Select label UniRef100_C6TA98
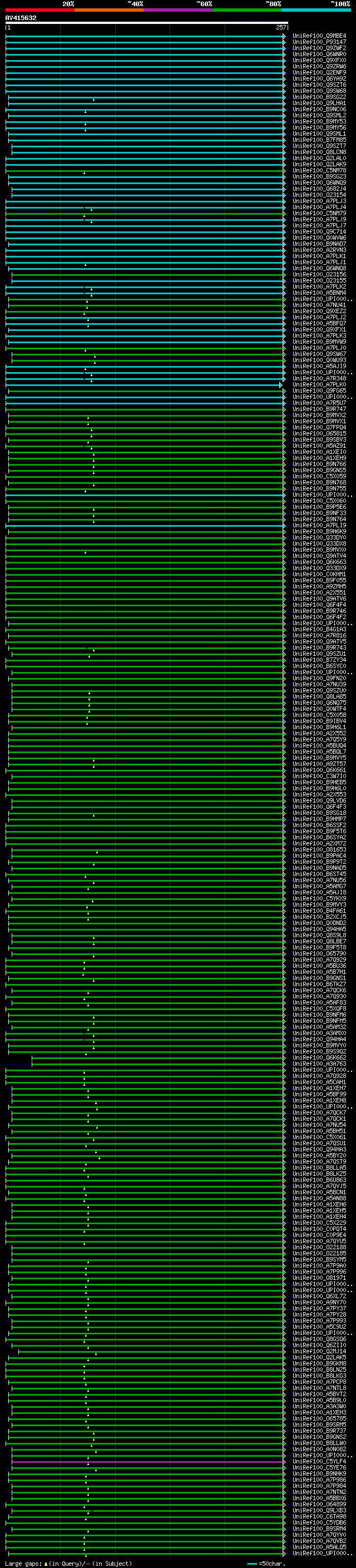This screenshot has height=1568, width=356. point(319,1516)
